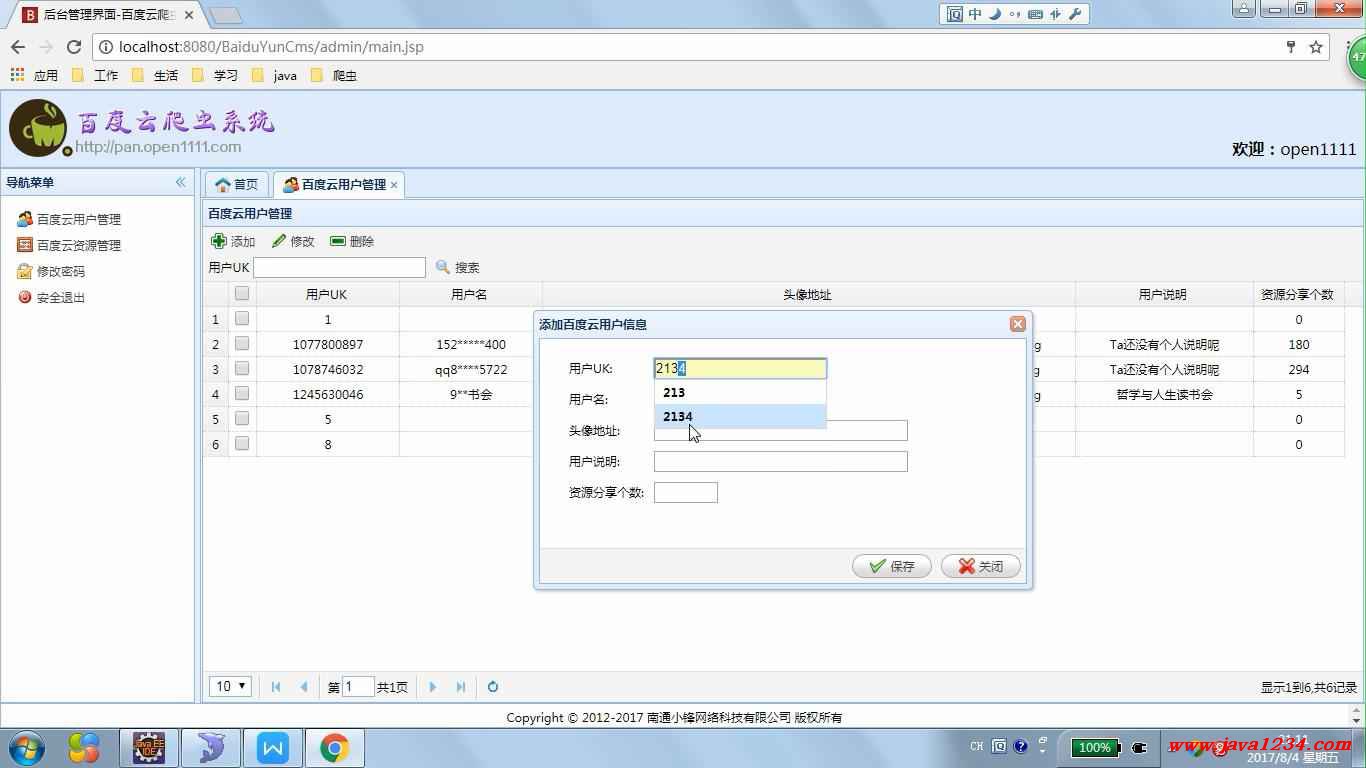The width and height of the screenshot is (1366, 768).
Task: Sort by 用户UK column header
Action: pos(327,294)
